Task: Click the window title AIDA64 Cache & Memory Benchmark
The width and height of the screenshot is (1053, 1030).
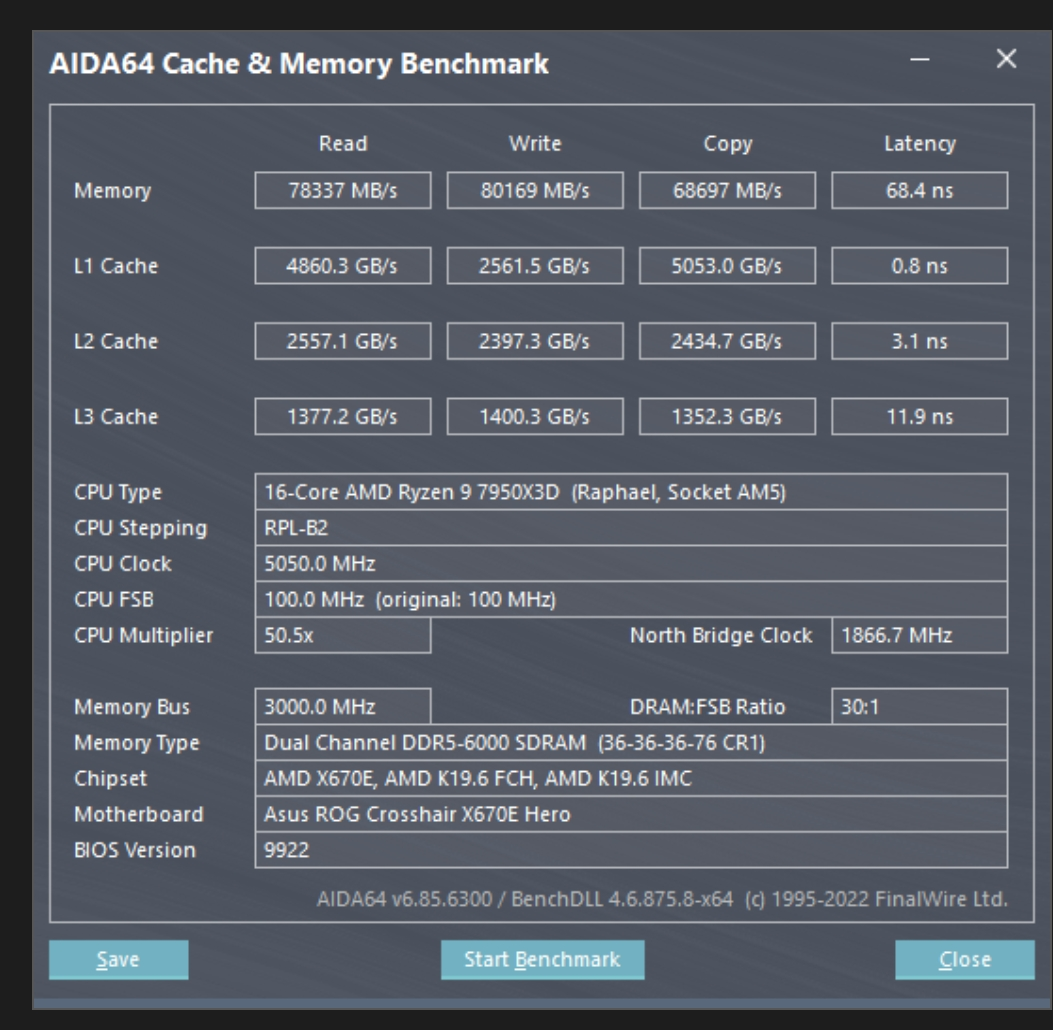Action: tap(299, 64)
